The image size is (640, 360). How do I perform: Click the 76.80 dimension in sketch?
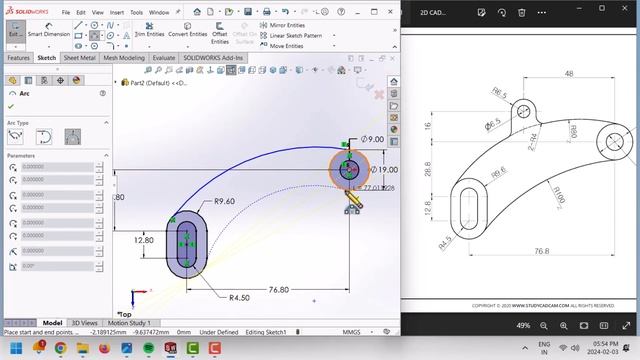tap(279, 290)
